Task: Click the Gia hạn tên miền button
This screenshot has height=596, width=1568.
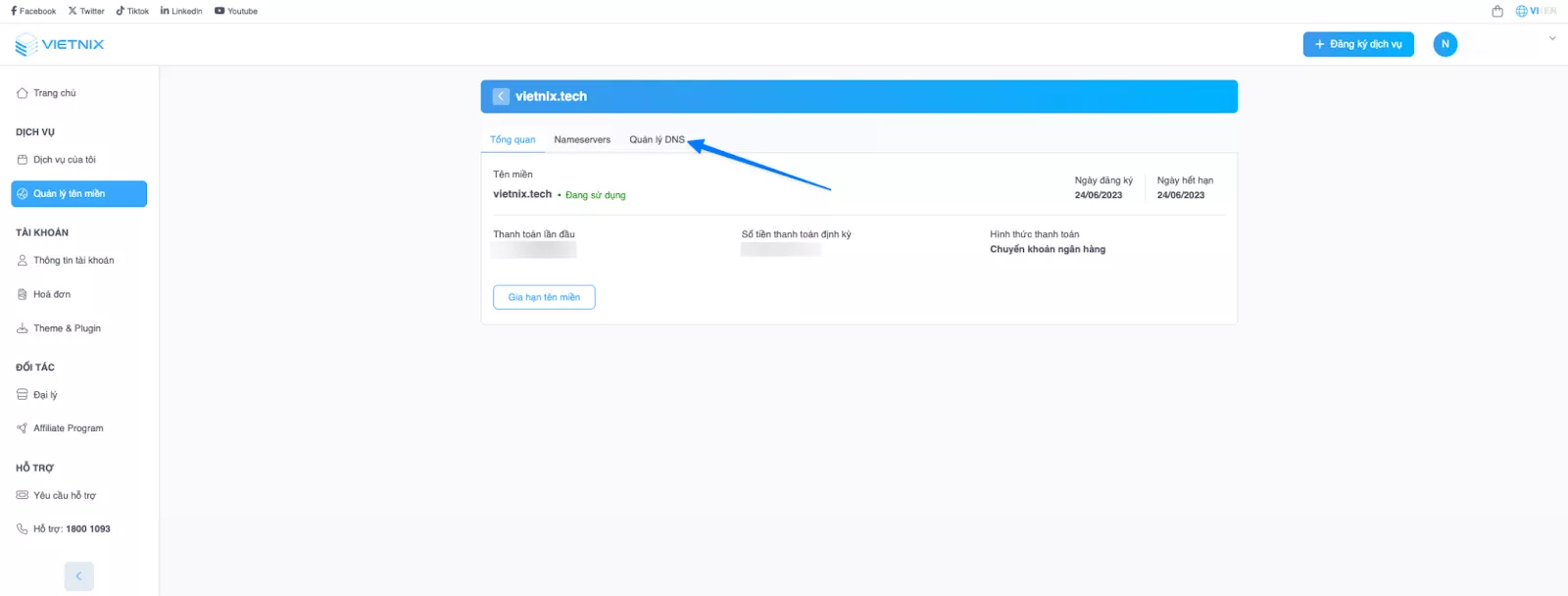Action: [x=544, y=297]
